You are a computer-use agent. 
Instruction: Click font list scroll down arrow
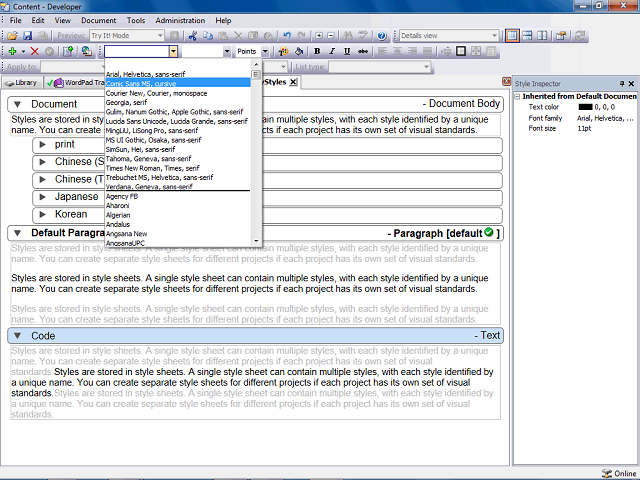pyautogui.click(x=256, y=241)
